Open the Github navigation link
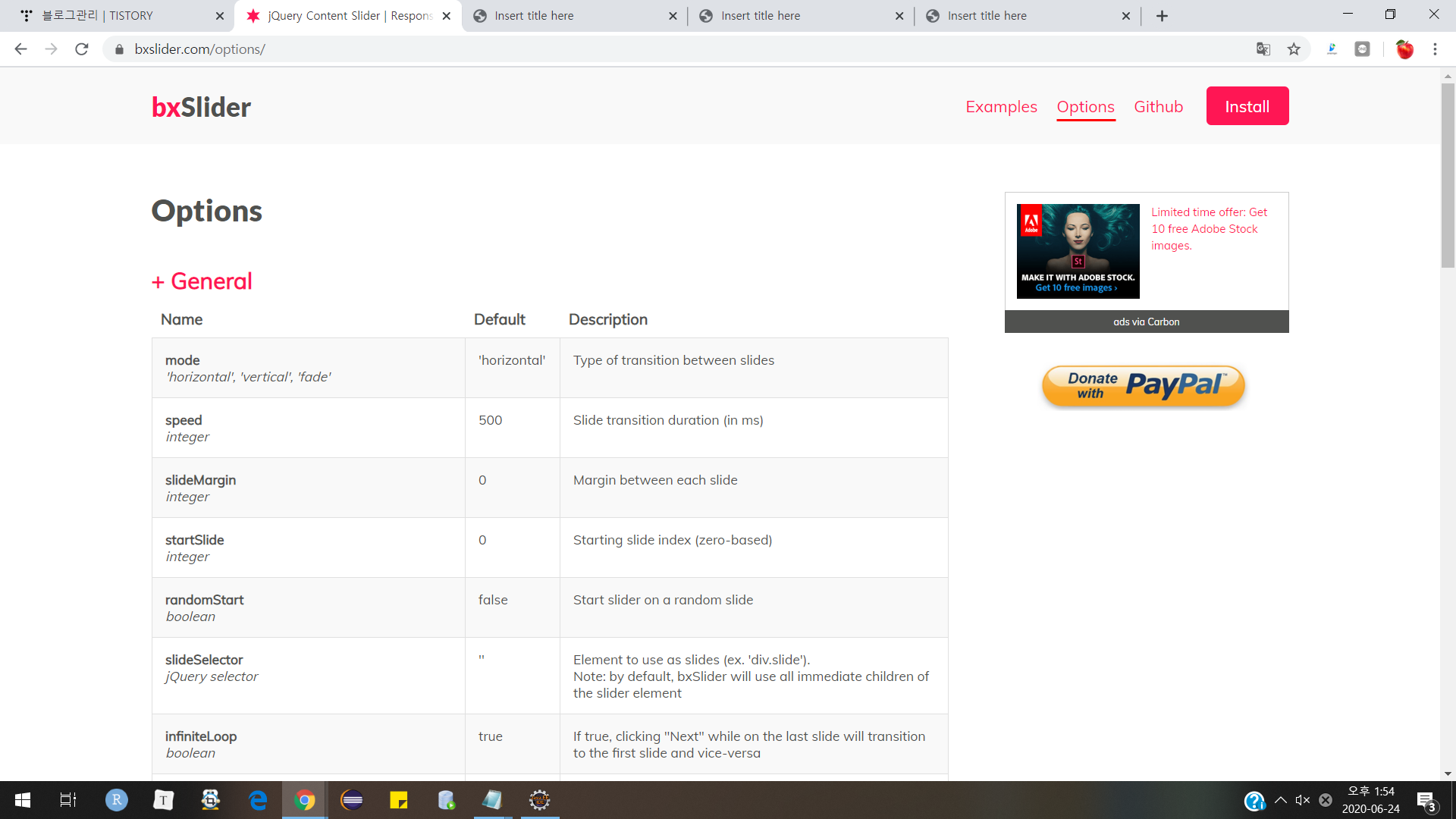This screenshot has width=1456, height=819. pyautogui.click(x=1158, y=107)
